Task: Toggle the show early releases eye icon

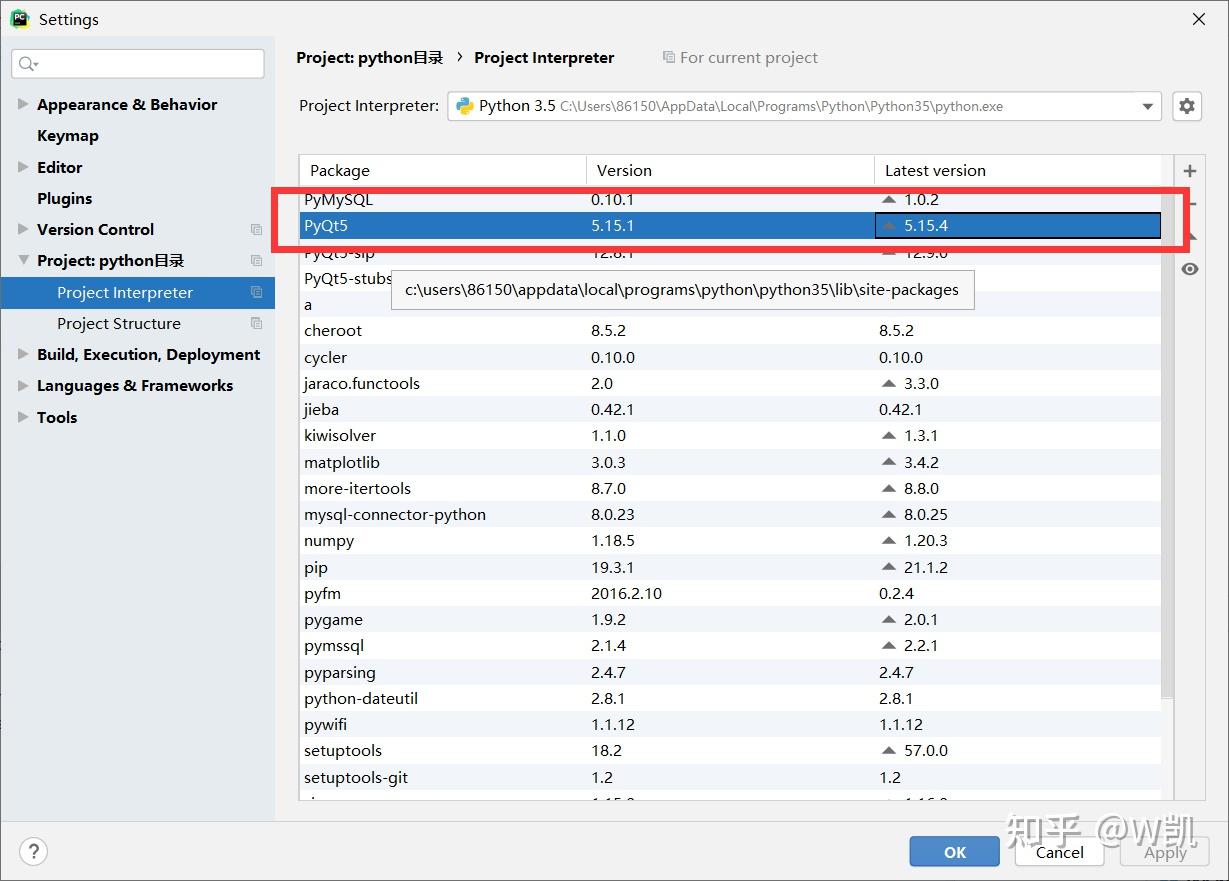Action: tap(1189, 268)
